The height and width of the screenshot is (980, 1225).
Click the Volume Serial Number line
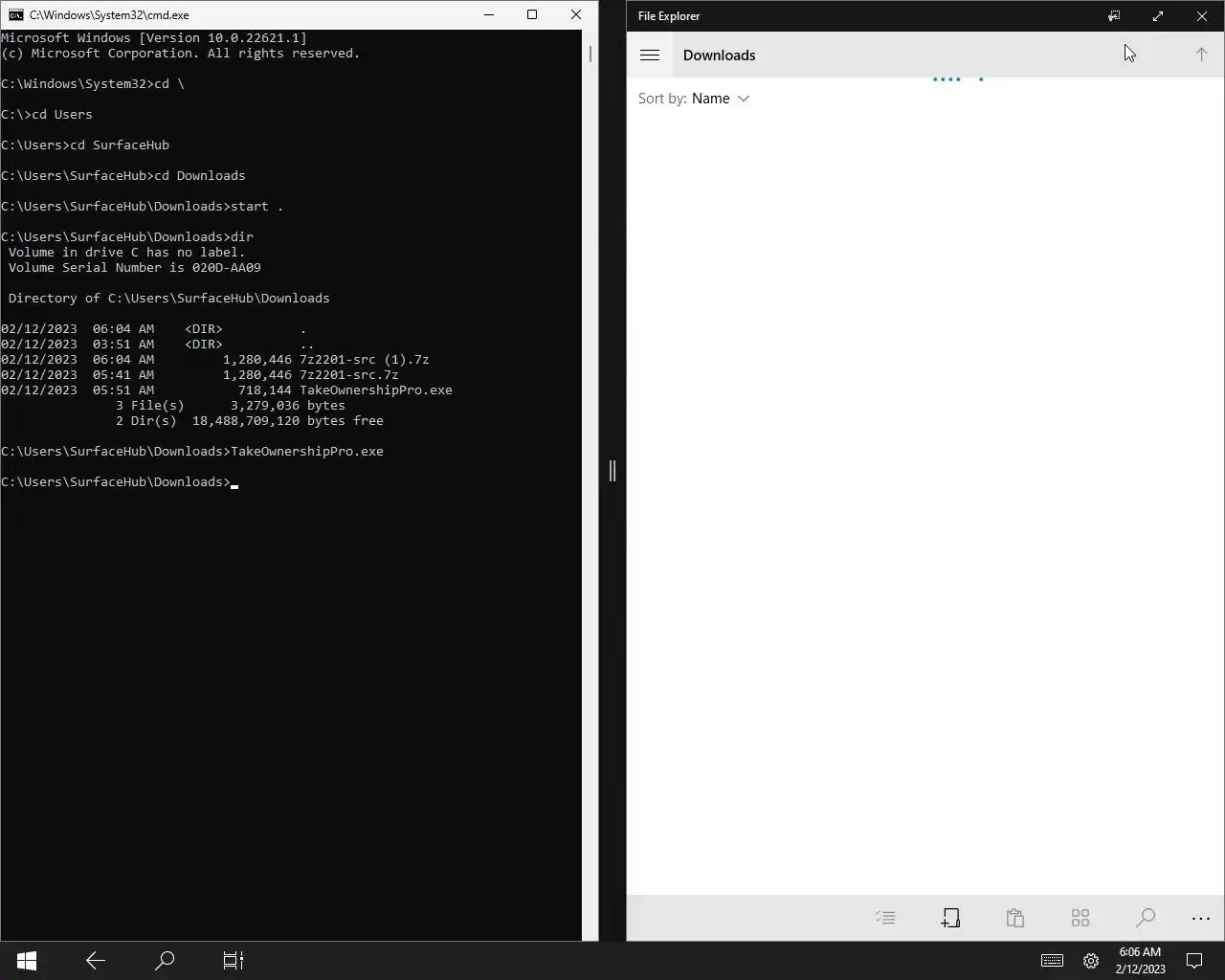(135, 268)
